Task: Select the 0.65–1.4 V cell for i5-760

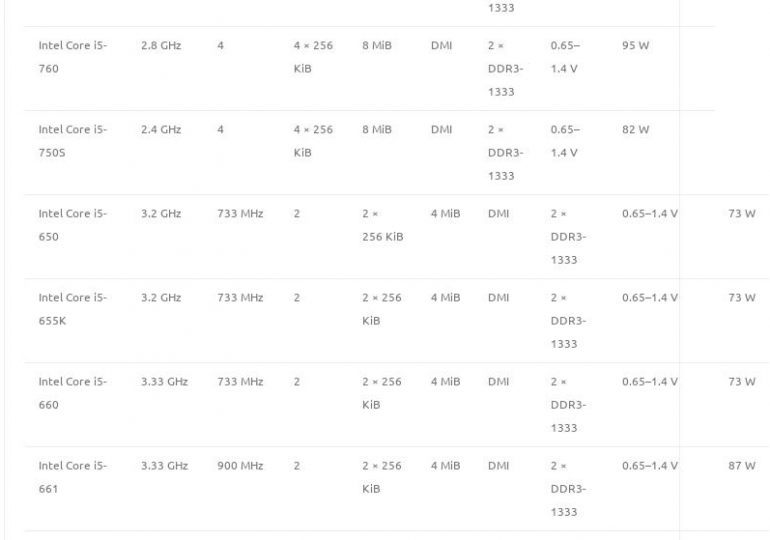Action: (565, 57)
